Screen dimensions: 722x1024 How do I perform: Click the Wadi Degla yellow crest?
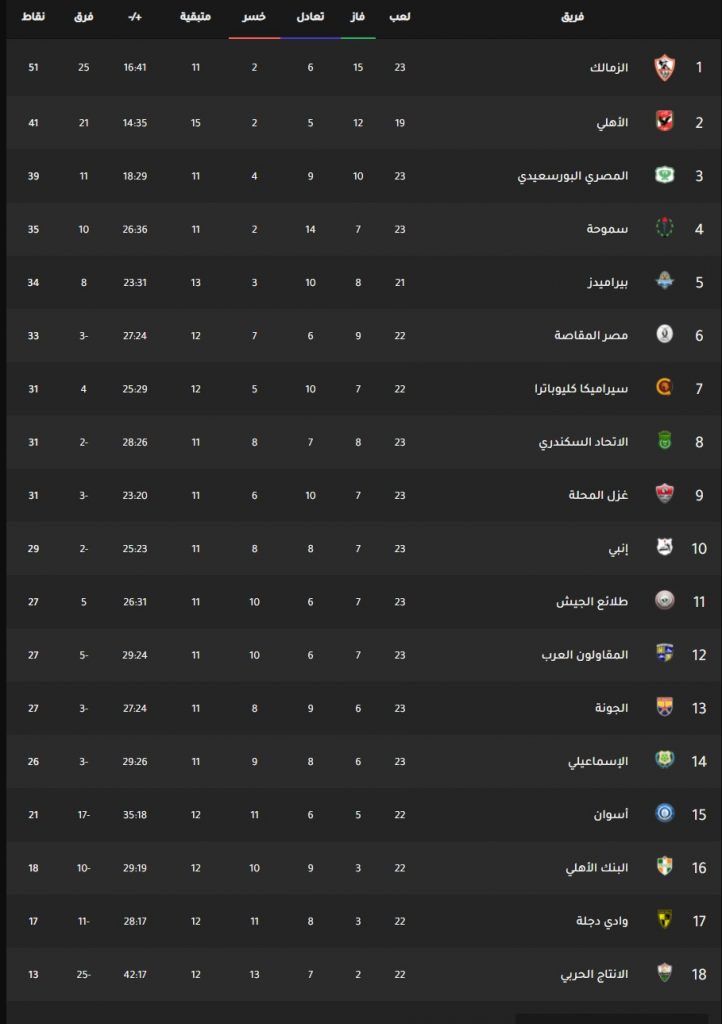[665, 920]
